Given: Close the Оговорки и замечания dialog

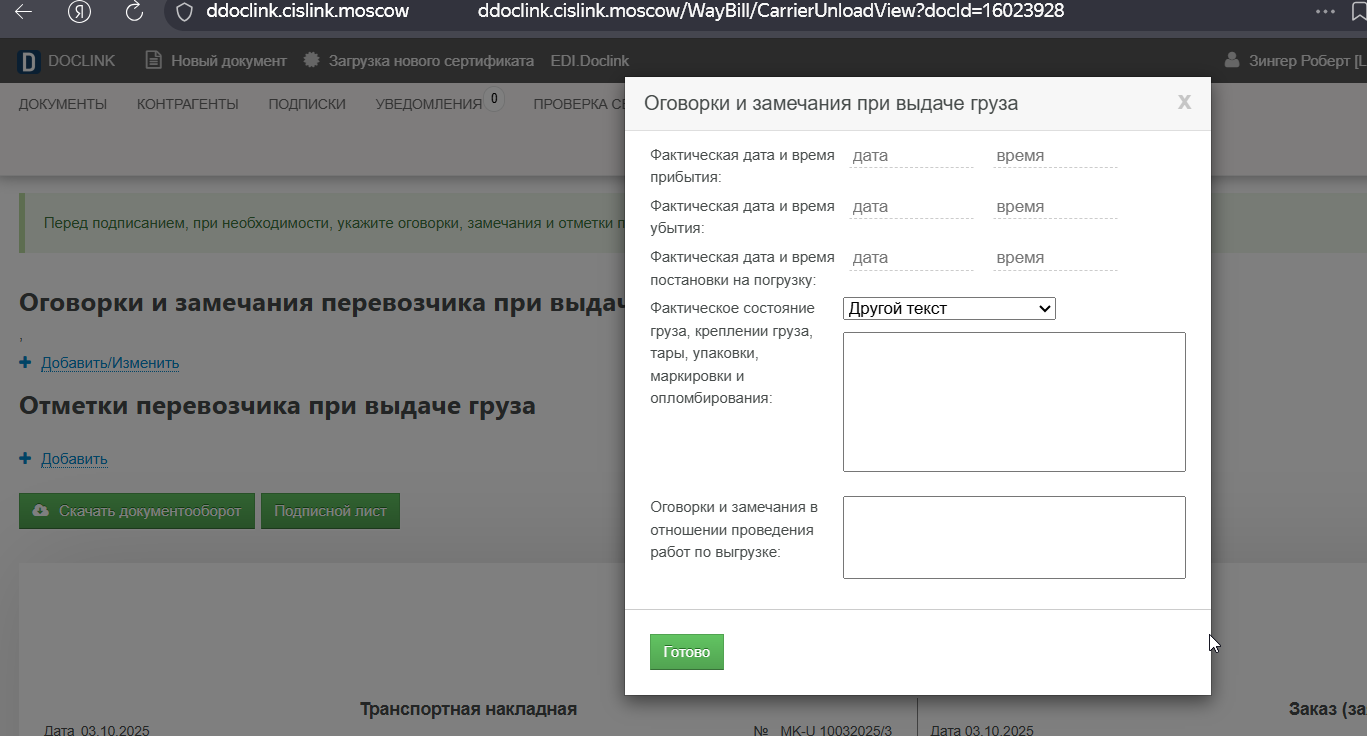Looking at the screenshot, I should pos(1184,102).
